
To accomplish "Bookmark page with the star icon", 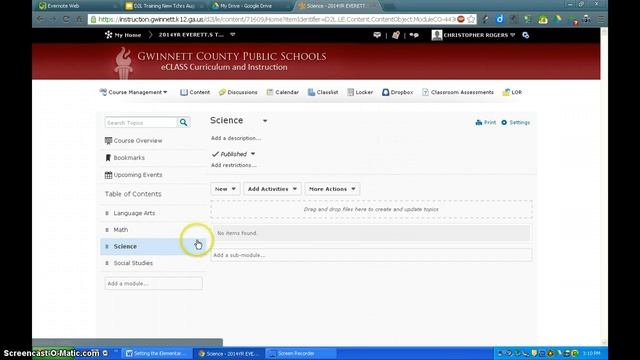I will (x=471, y=19).
